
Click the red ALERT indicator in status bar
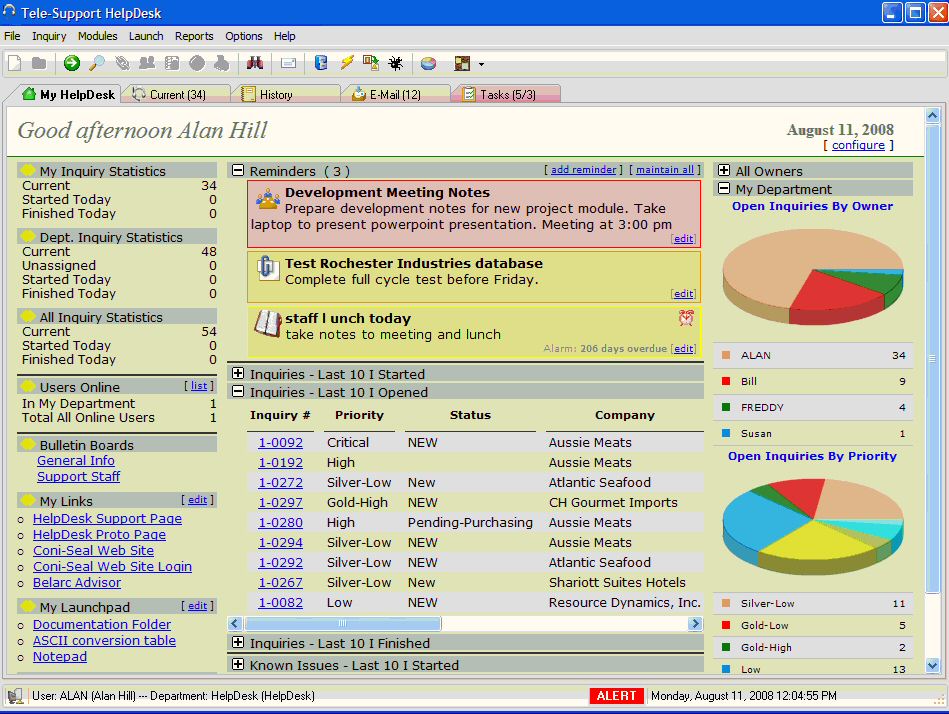616,696
